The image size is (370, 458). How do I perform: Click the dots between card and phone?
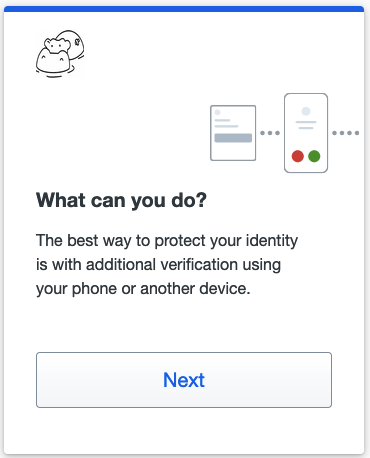[x=270, y=133]
